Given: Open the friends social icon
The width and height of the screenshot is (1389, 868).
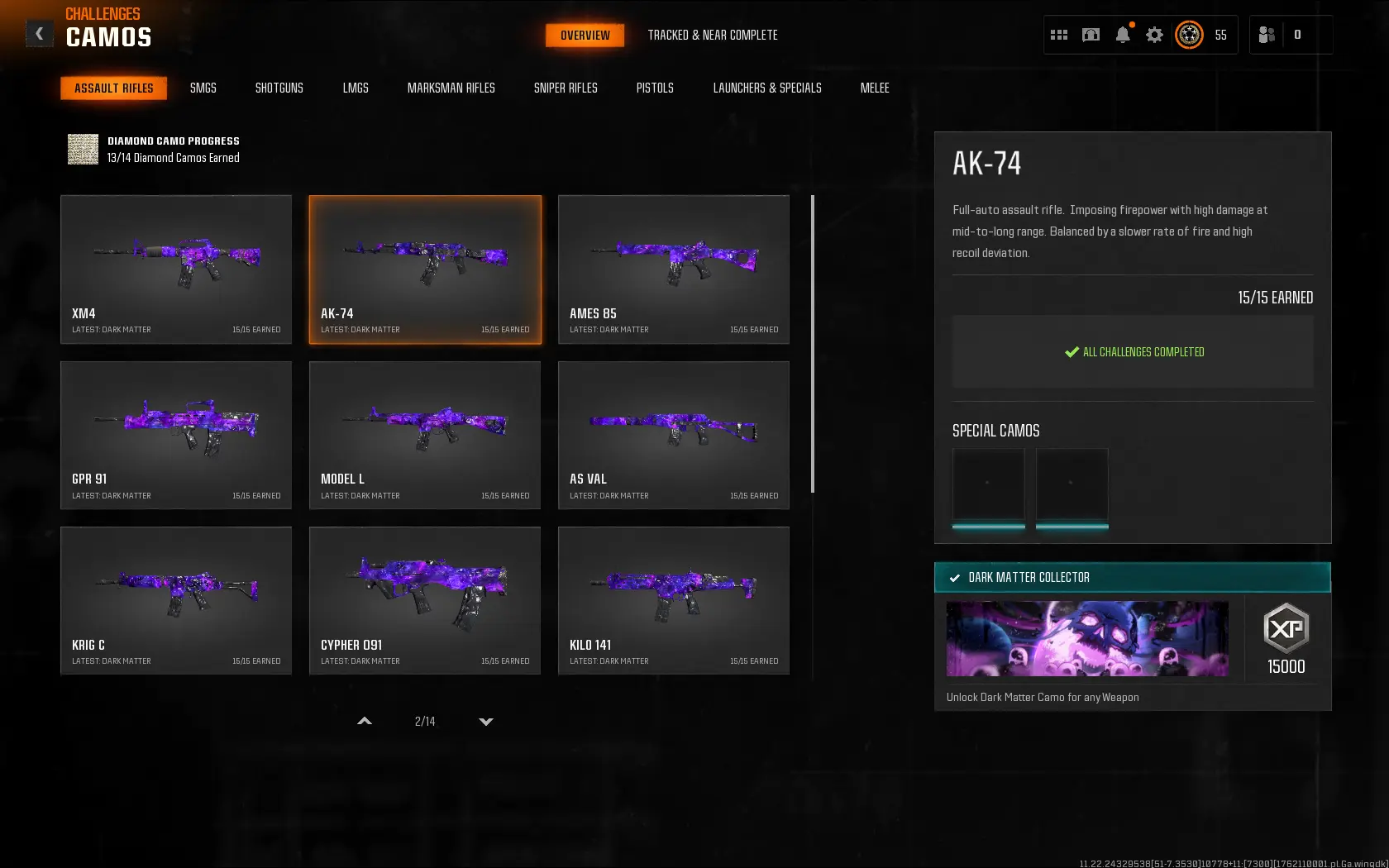Looking at the screenshot, I should 1266,35.
